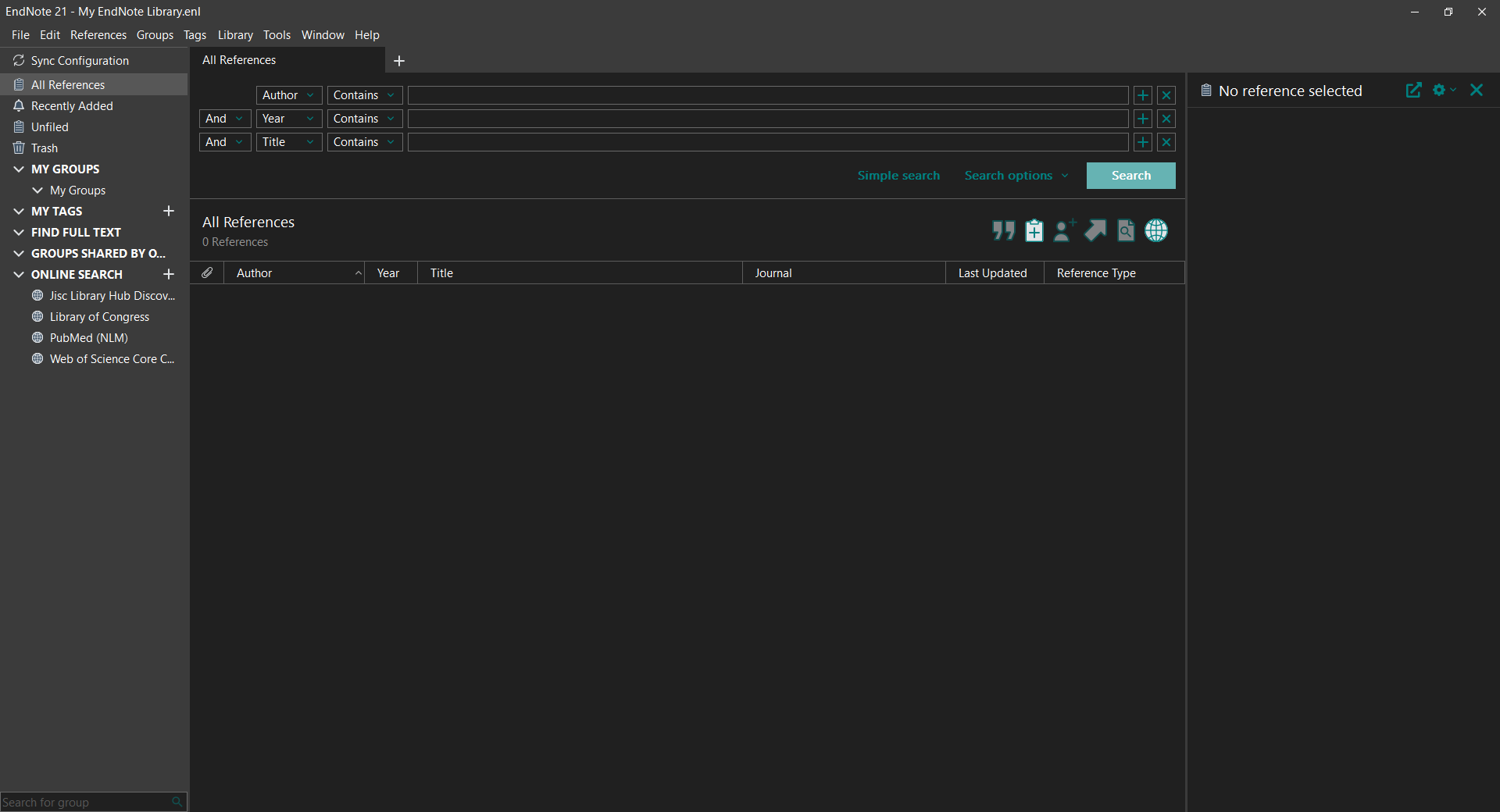Remove the Year search row
The image size is (1500, 812).
point(1166,119)
